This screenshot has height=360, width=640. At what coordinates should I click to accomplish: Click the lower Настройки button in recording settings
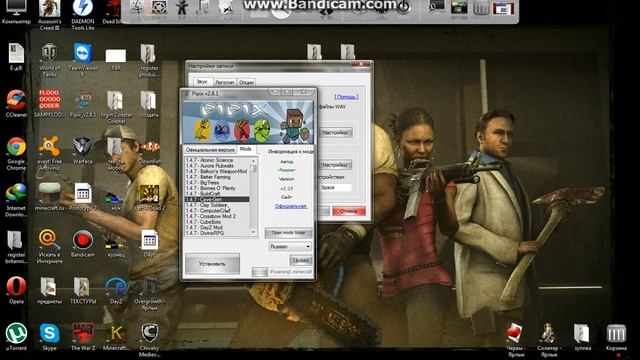pyautogui.click(x=335, y=165)
